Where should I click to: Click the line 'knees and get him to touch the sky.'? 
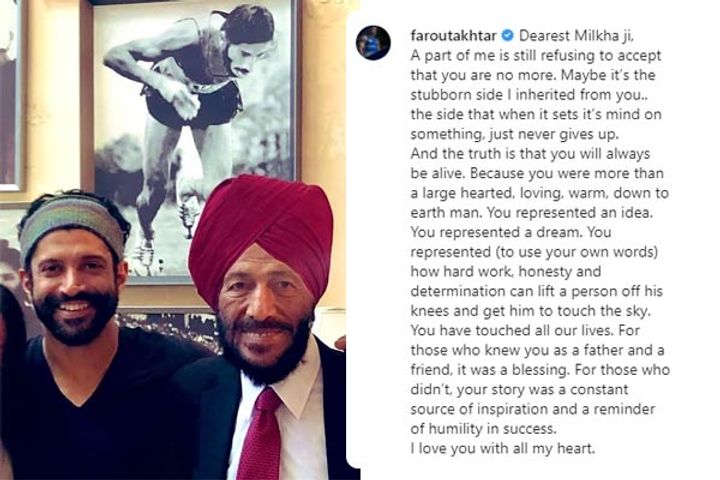530,311
